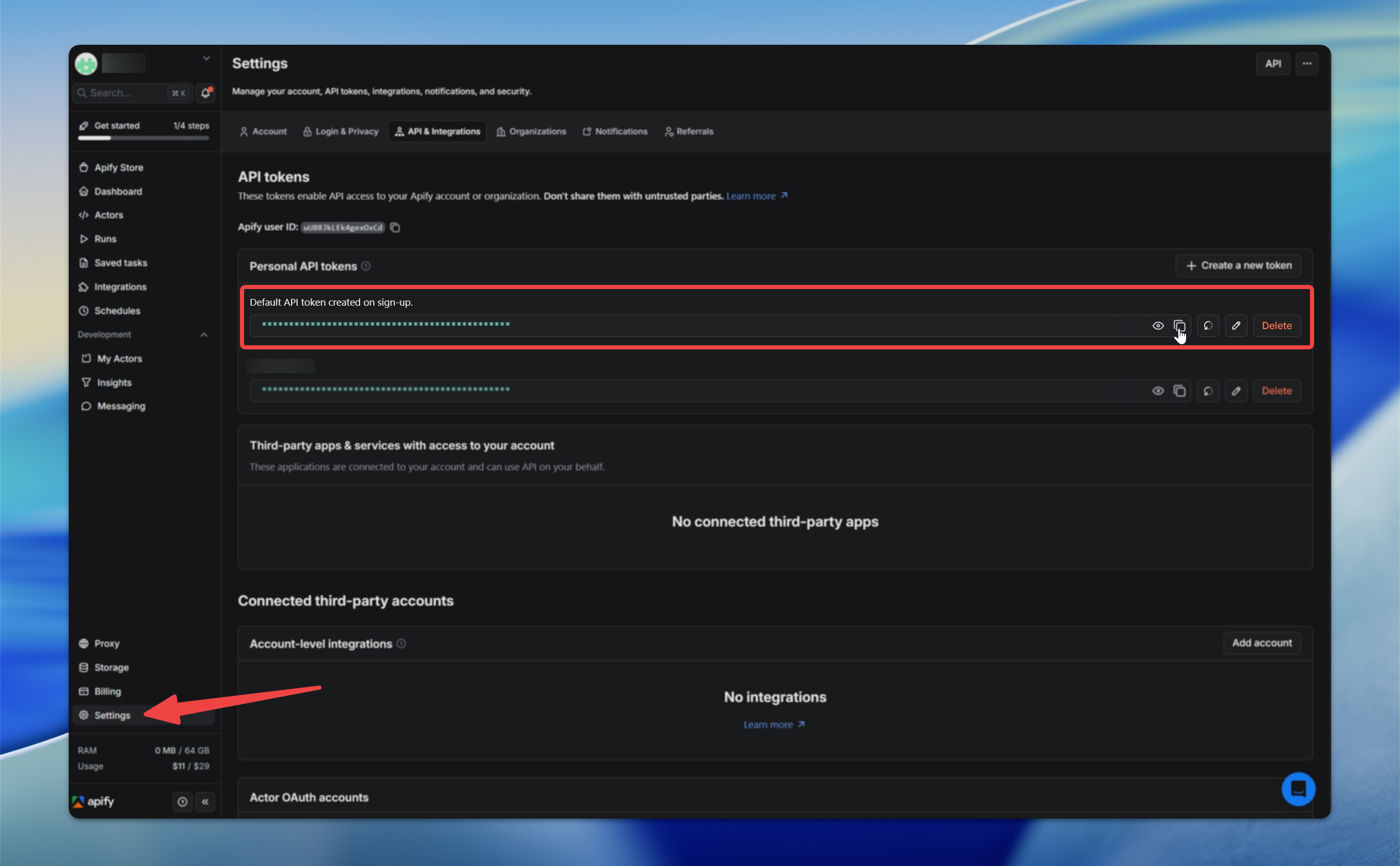This screenshot has width=1400, height=866.
Task: Copy the second API token
Action: click(1179, 391)
